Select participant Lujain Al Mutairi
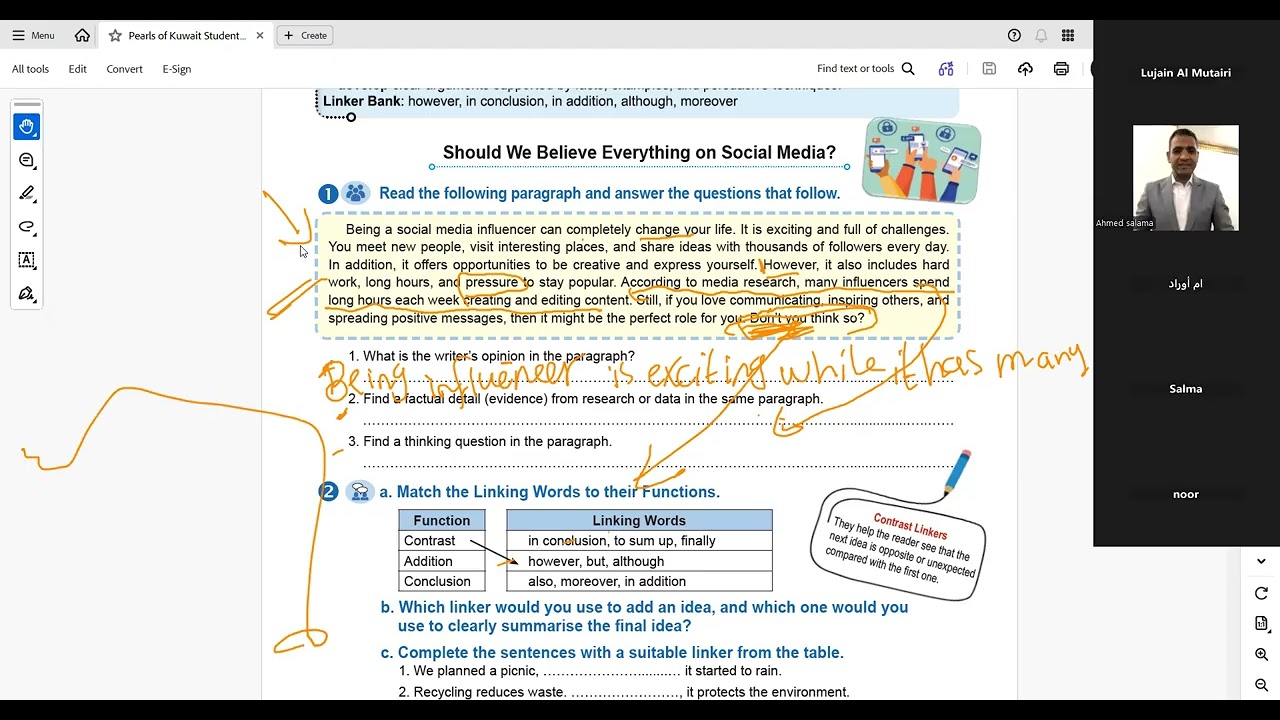 1186,73
